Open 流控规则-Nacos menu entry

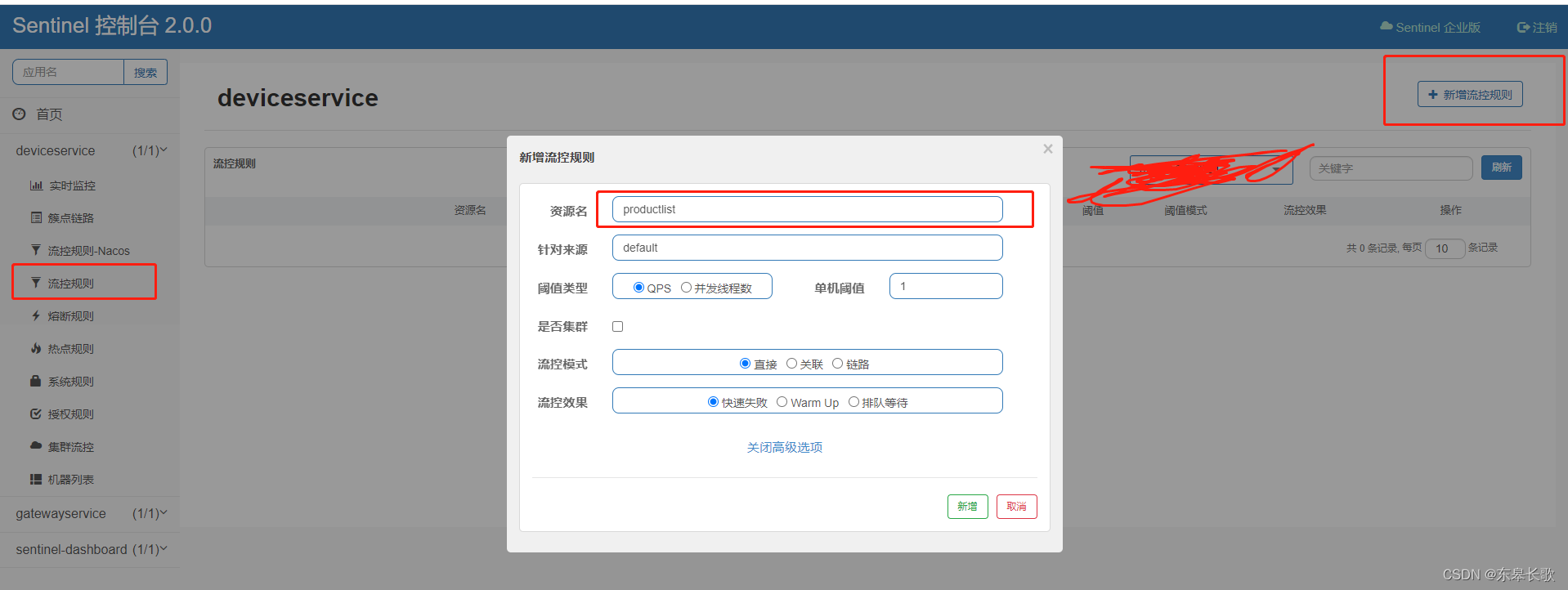pyautogui.click(x=88, y=251)
